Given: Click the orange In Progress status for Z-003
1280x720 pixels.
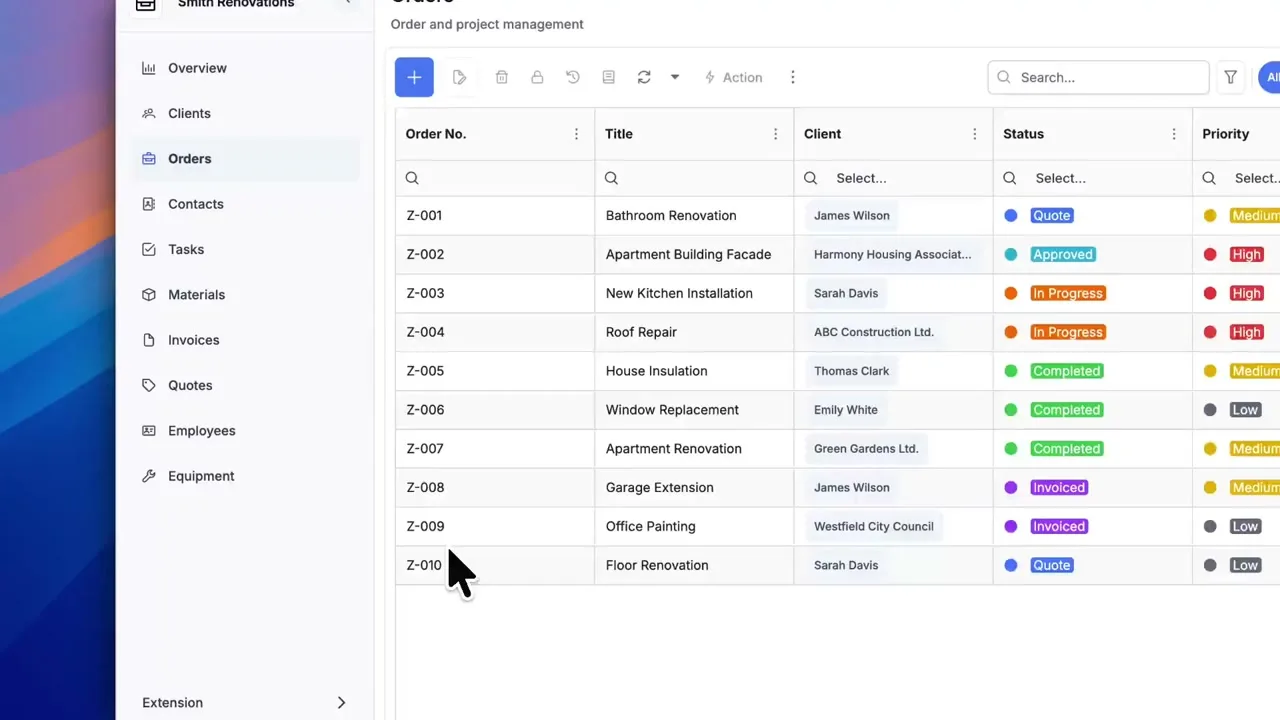Looking at the screenshot, I should (x=1067, y=293).
